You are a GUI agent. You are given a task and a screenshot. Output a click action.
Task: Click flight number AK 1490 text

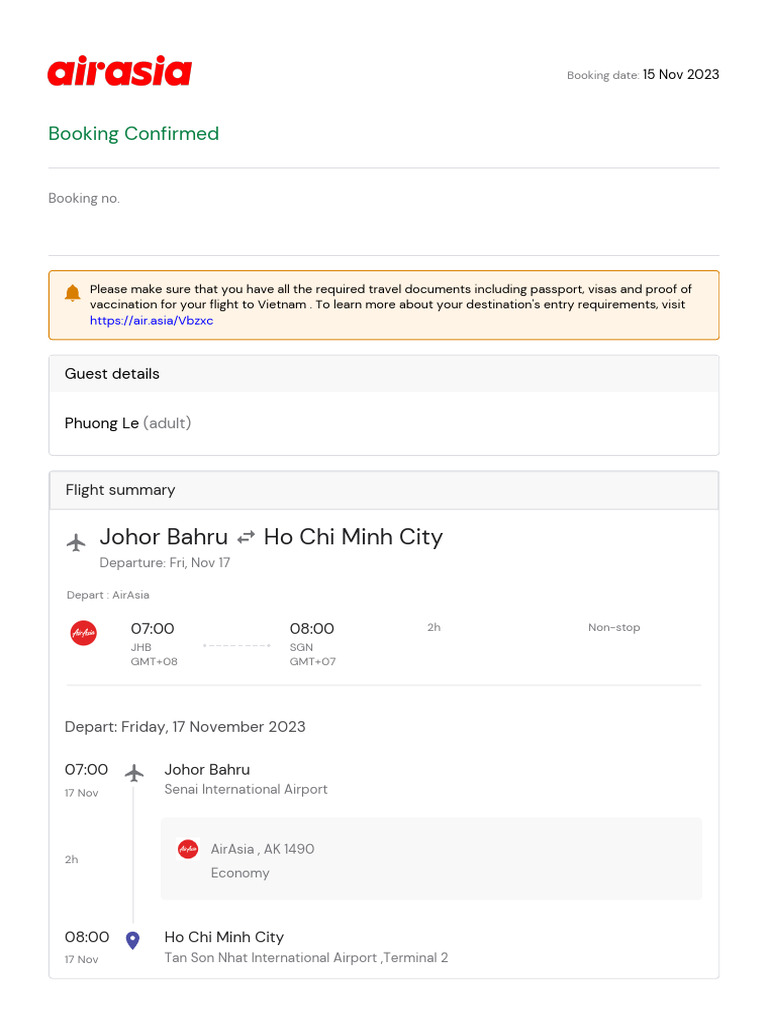pos(289,849)
